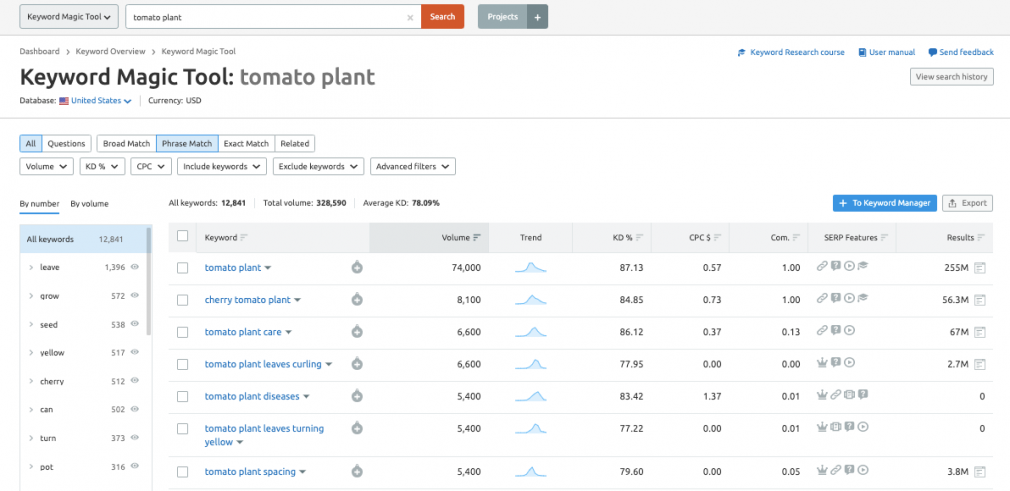Switch to 'By volume' grouping tab

[x=90, y=204]
